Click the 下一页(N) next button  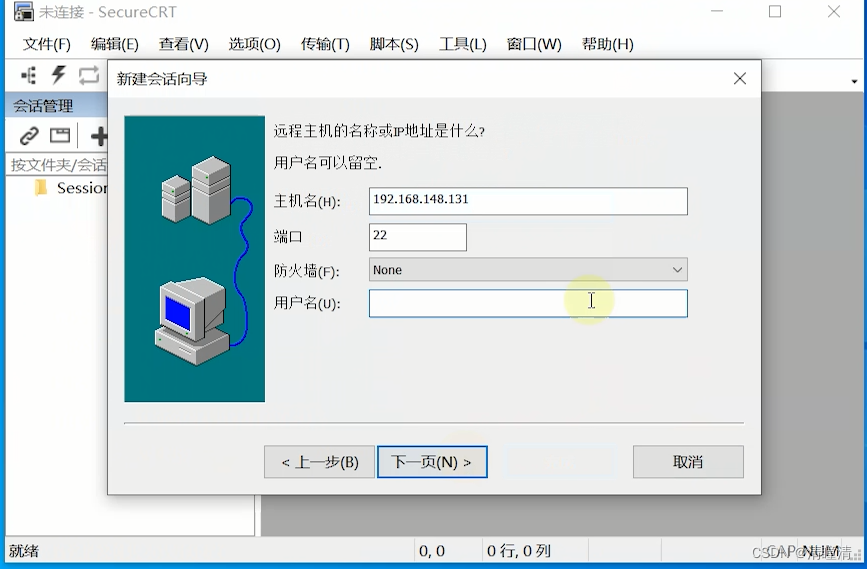[x=432, y=462]
